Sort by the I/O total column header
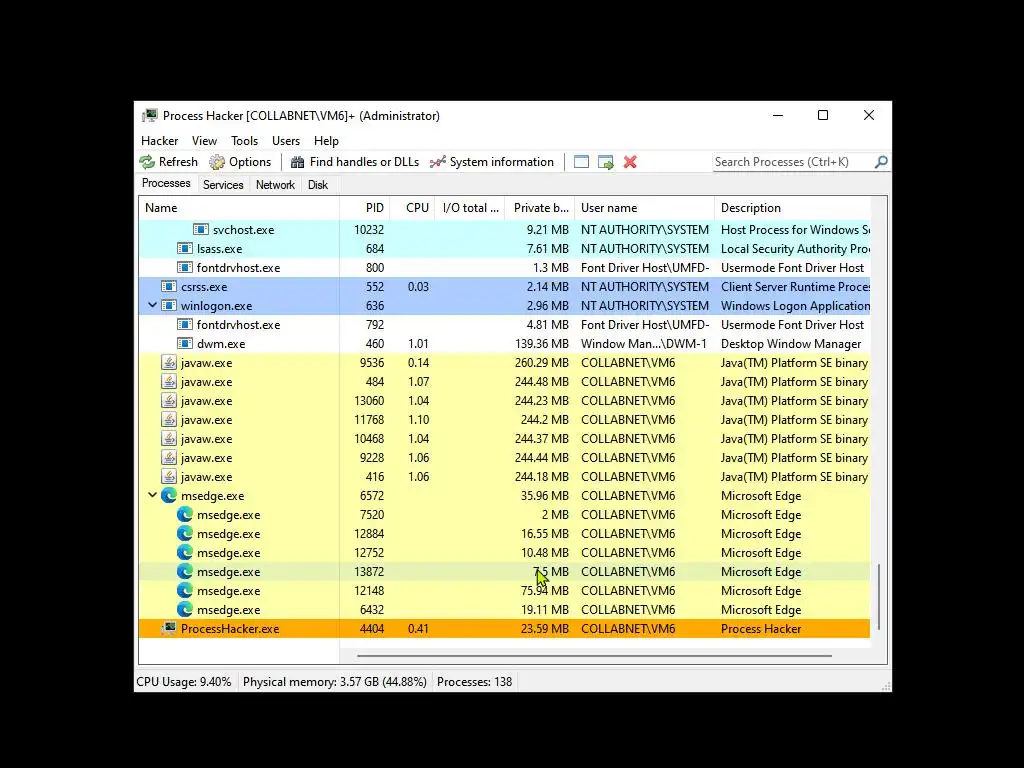 pos(470,208)
